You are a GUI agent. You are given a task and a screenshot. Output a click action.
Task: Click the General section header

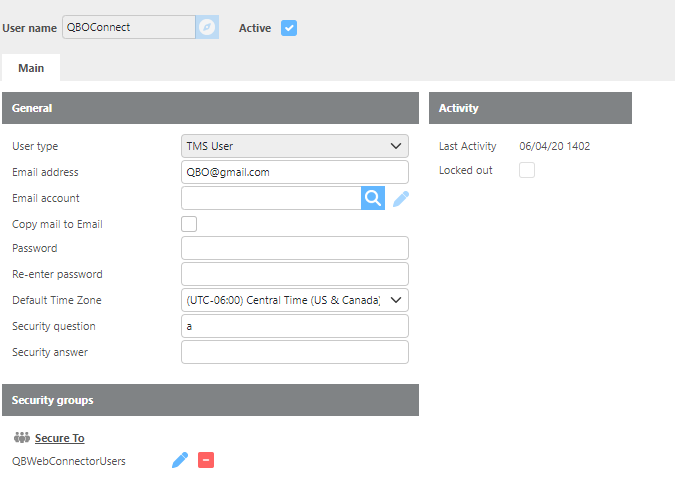click(210, 108)
